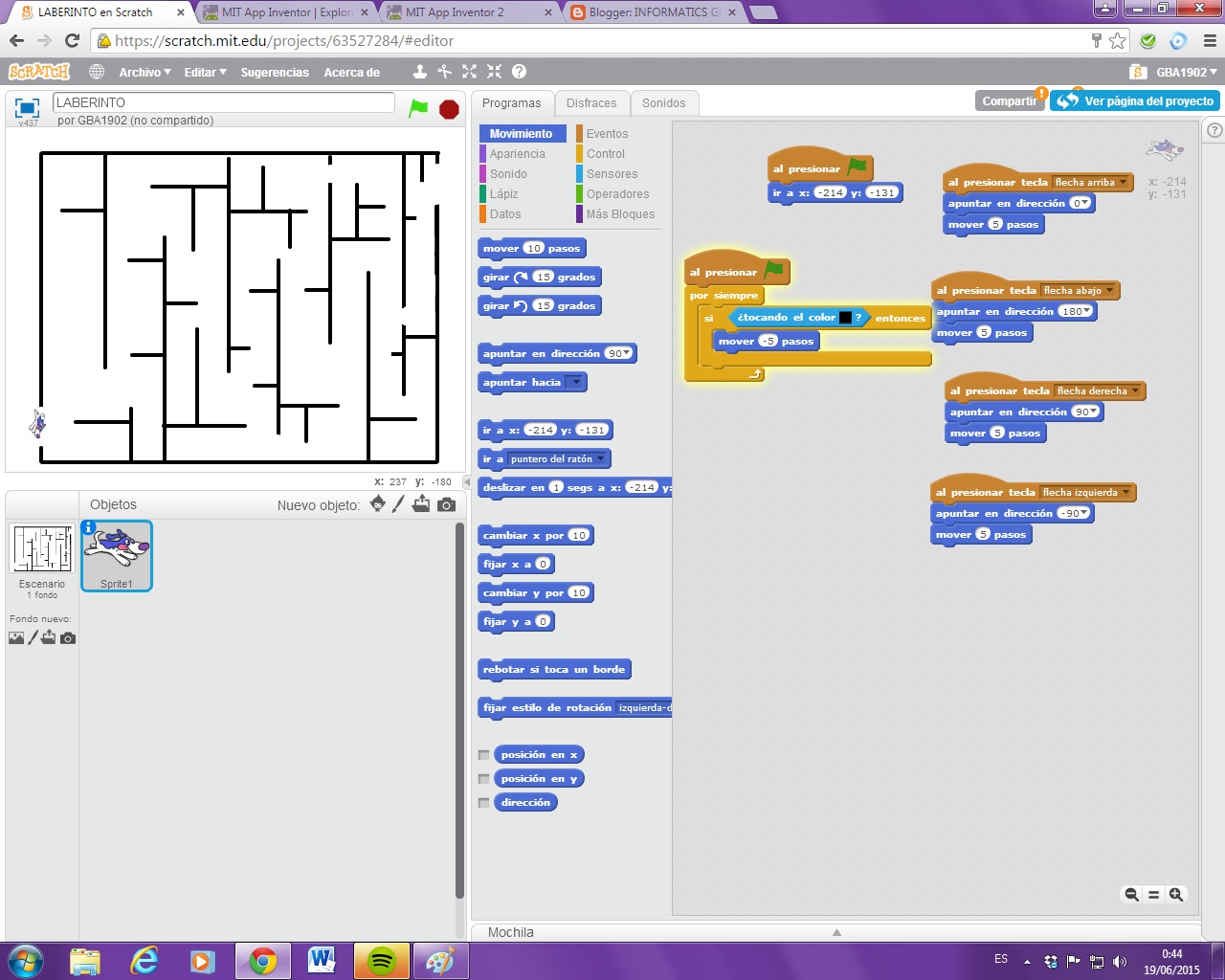Select the duplicate stamp tool
The height and width of the screenshot is (980, 1225).
419,72
